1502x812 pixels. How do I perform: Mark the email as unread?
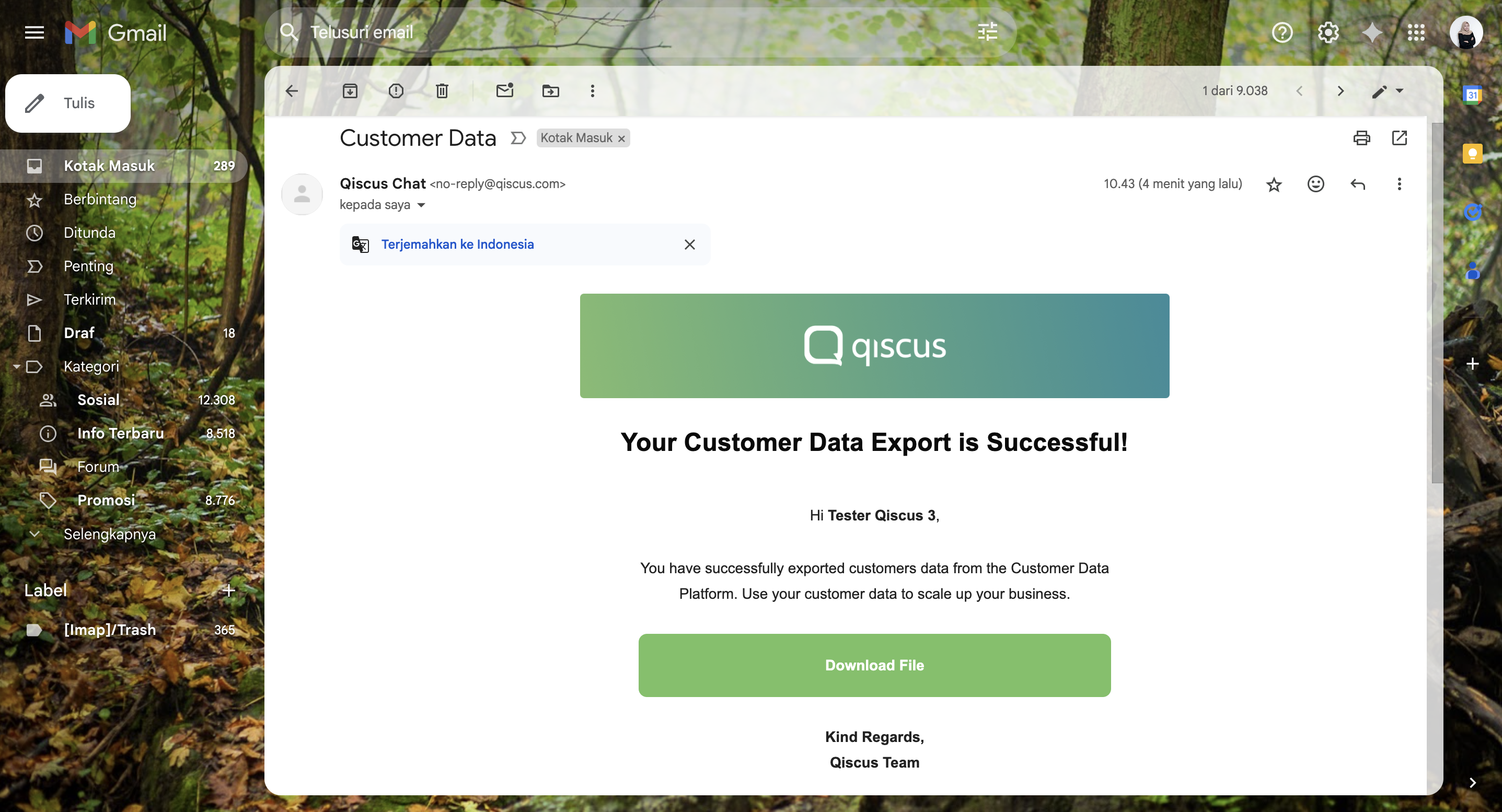point(505,90)
